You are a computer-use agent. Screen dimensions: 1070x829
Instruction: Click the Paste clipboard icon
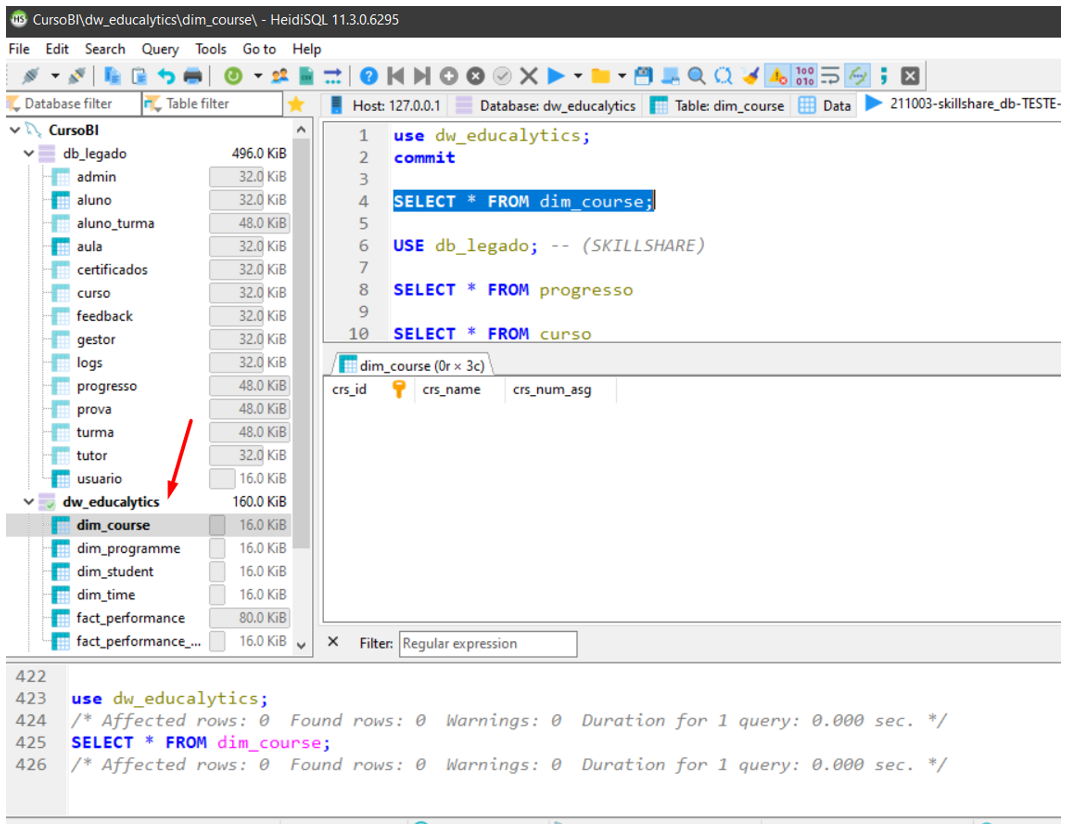139,76
